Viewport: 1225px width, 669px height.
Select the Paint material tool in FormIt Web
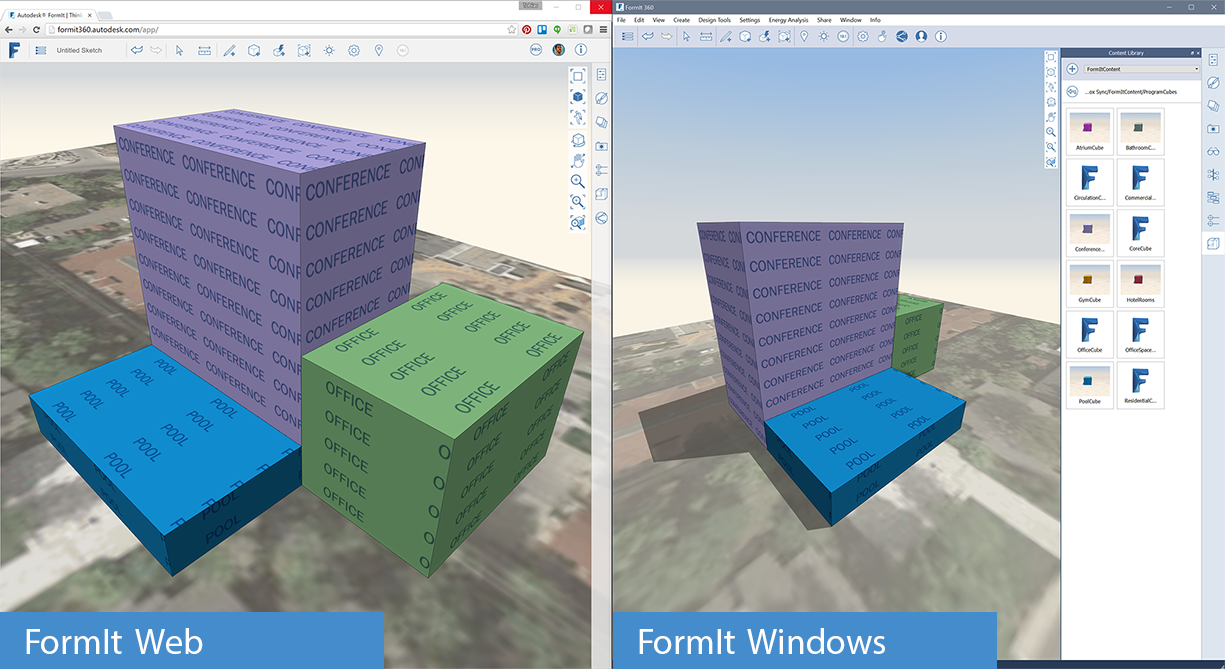coord(278,50)
